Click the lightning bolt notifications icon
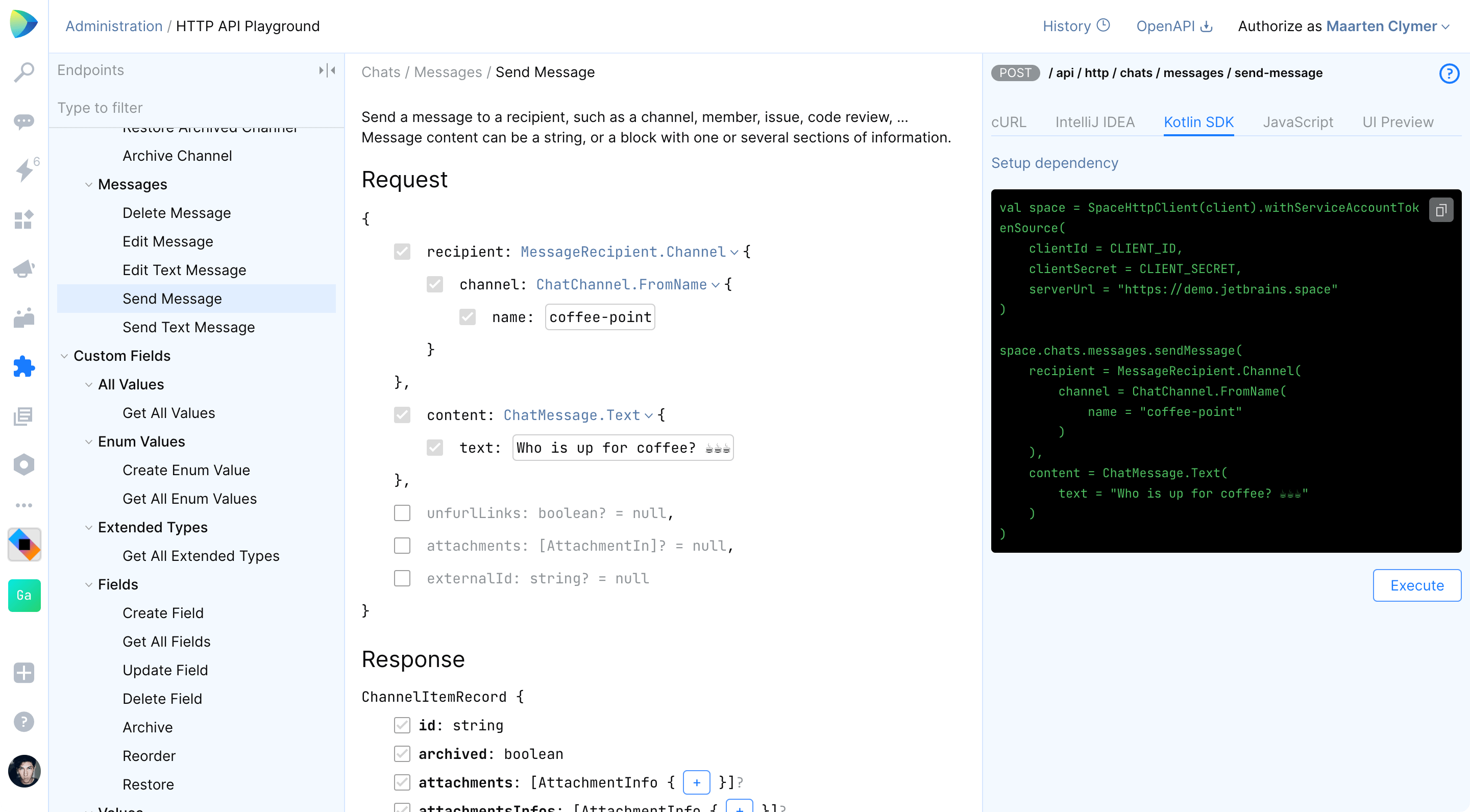The width and height of the screenshot is (1470, 812). coord(24,170)
